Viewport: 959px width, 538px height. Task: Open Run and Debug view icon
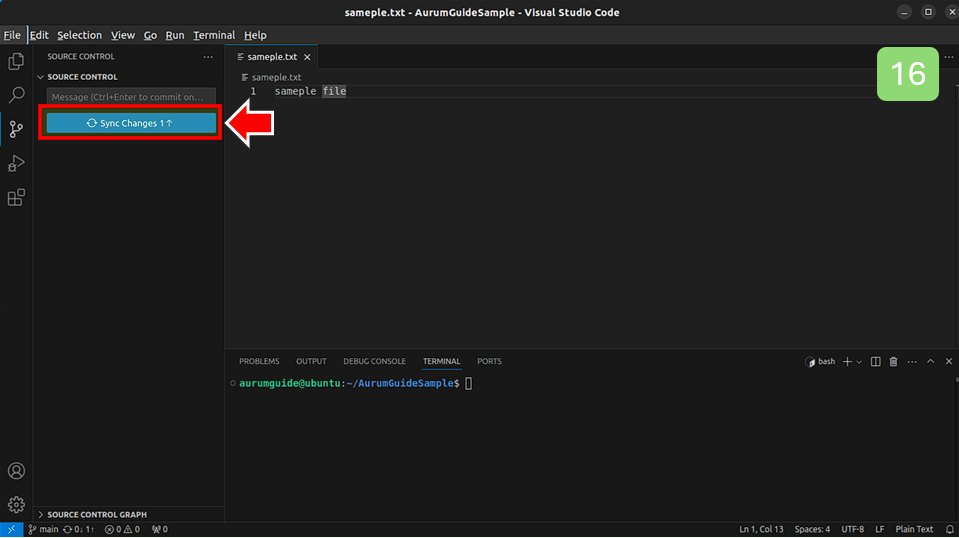17,163
